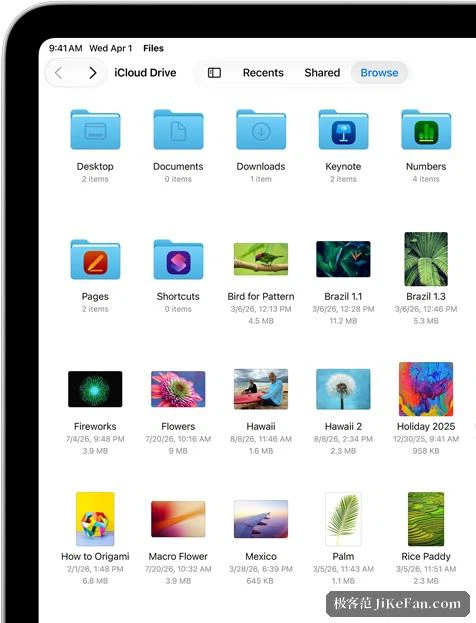Click the Downloads folder name label
Screen dimensions: 476x623
tap(261, 166)
